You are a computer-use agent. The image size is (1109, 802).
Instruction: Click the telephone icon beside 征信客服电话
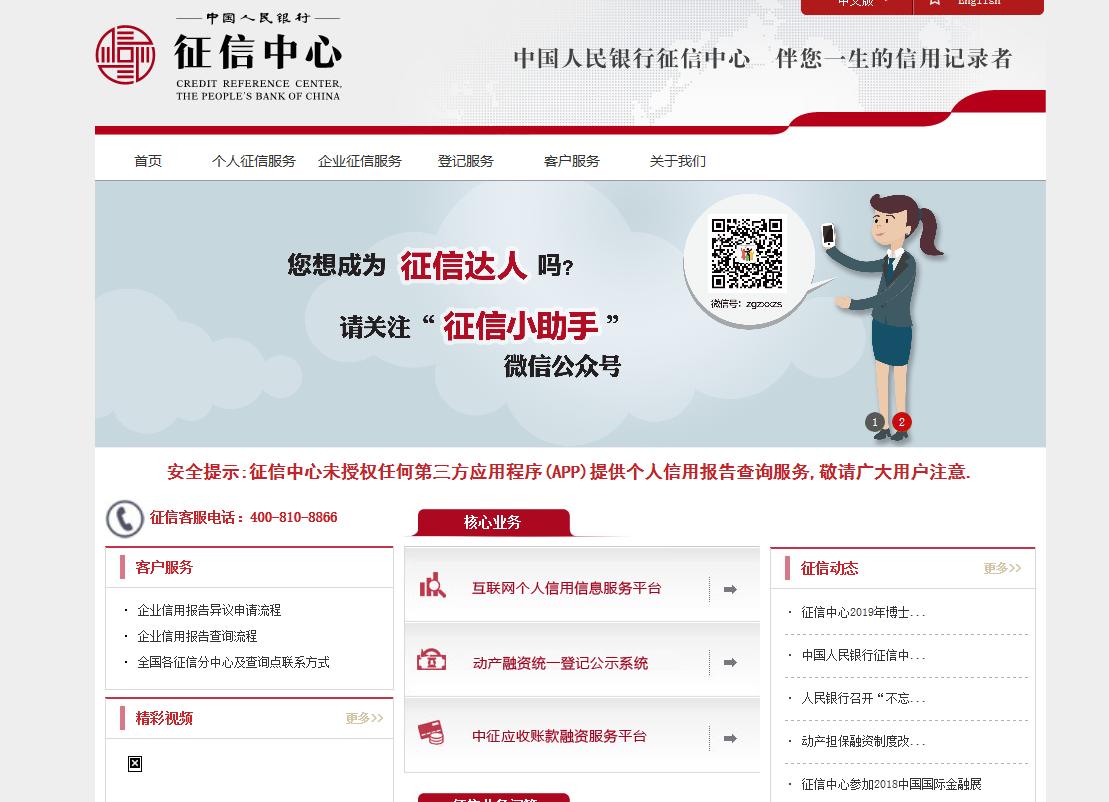(x=124, y=518)
